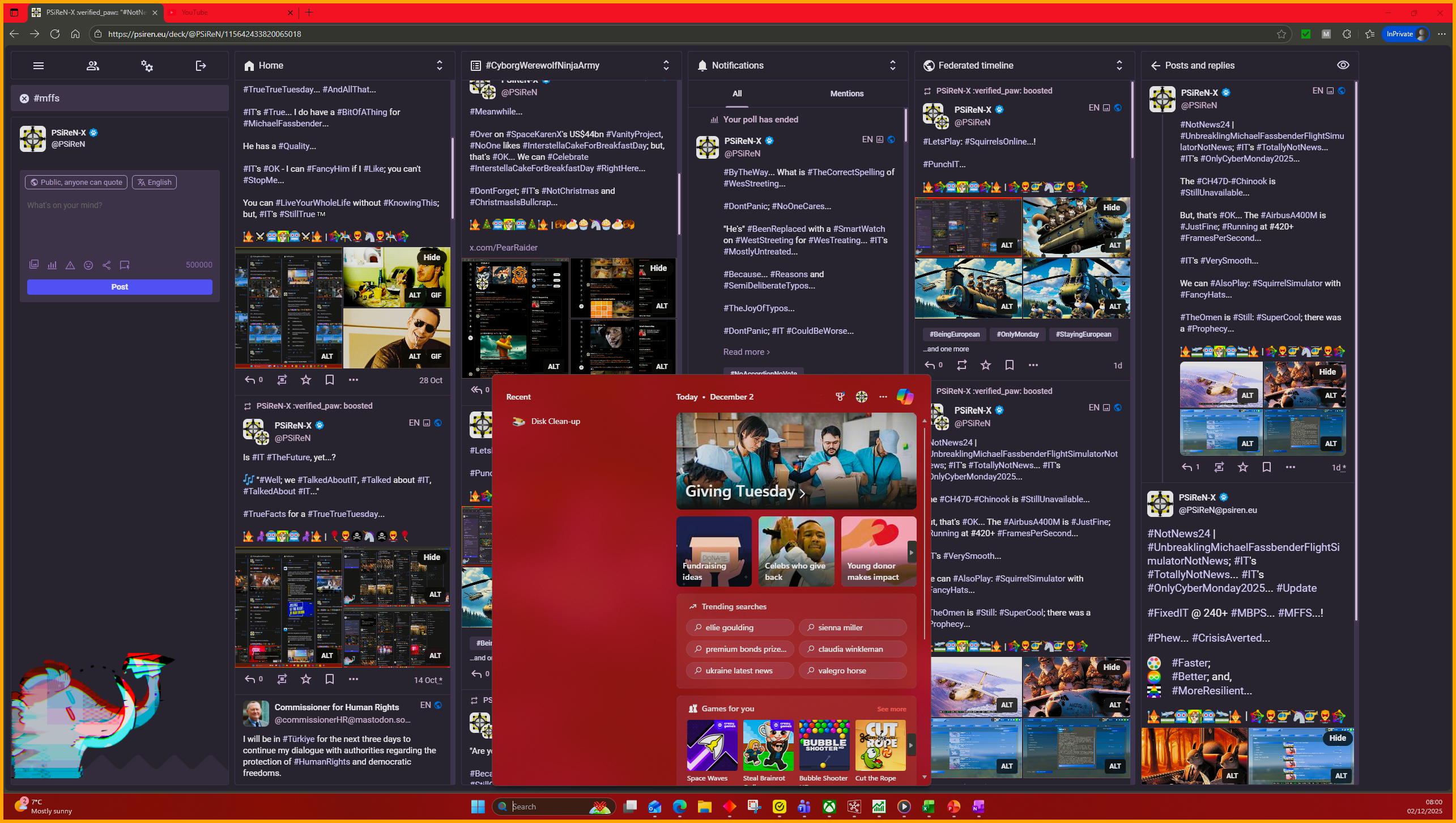Switch to the Mentions tab
1456x823 pixels.
tap(846, 94)
